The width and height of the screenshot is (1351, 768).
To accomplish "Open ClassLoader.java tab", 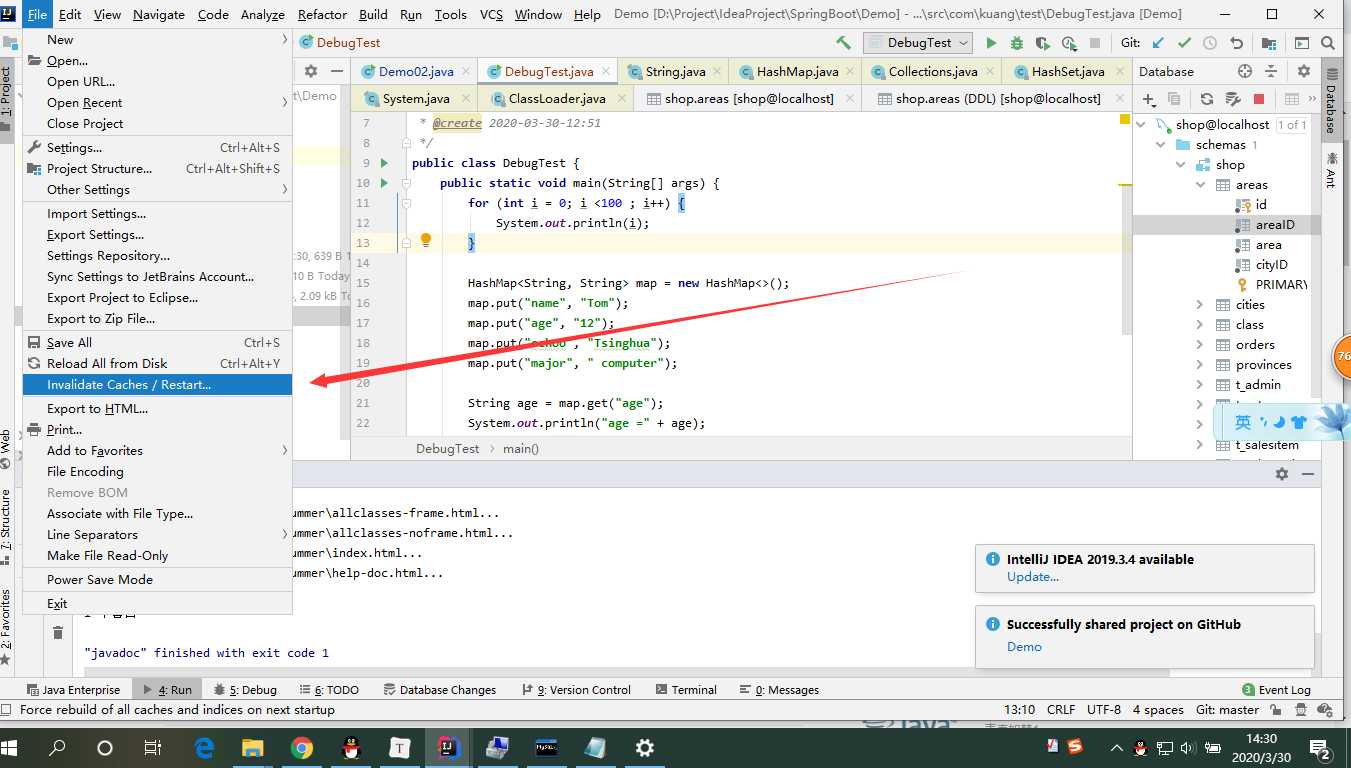I will click(557, 99).
